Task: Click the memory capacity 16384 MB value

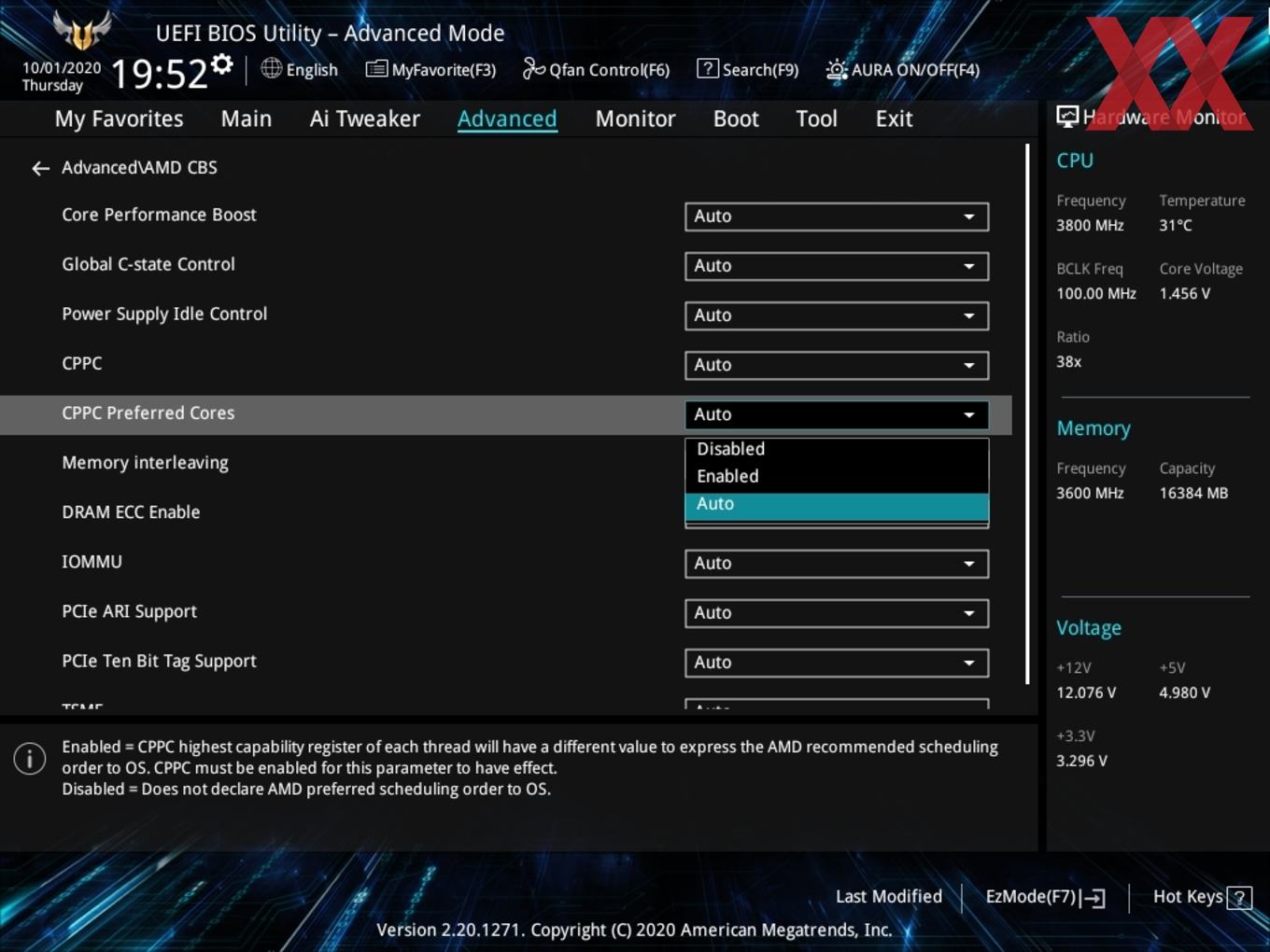Action: [x=1193, y=493]
